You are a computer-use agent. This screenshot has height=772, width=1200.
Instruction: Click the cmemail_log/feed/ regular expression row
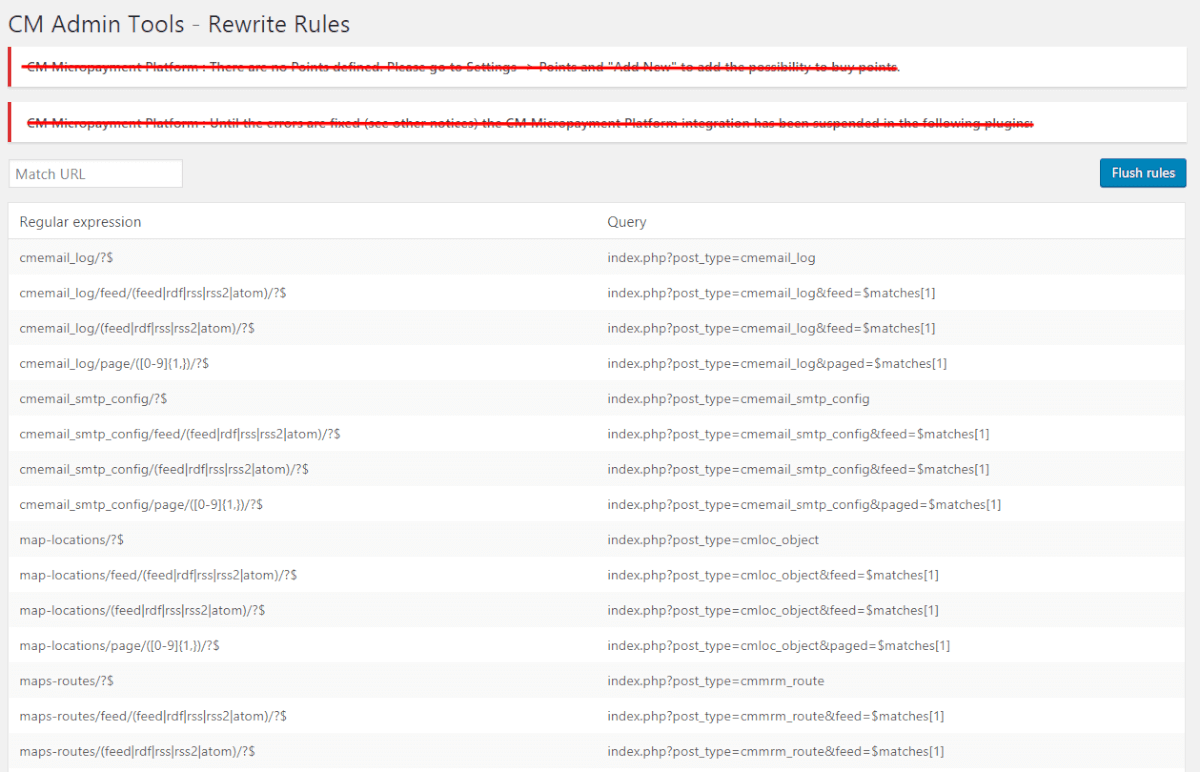click(x=153, y=293)
